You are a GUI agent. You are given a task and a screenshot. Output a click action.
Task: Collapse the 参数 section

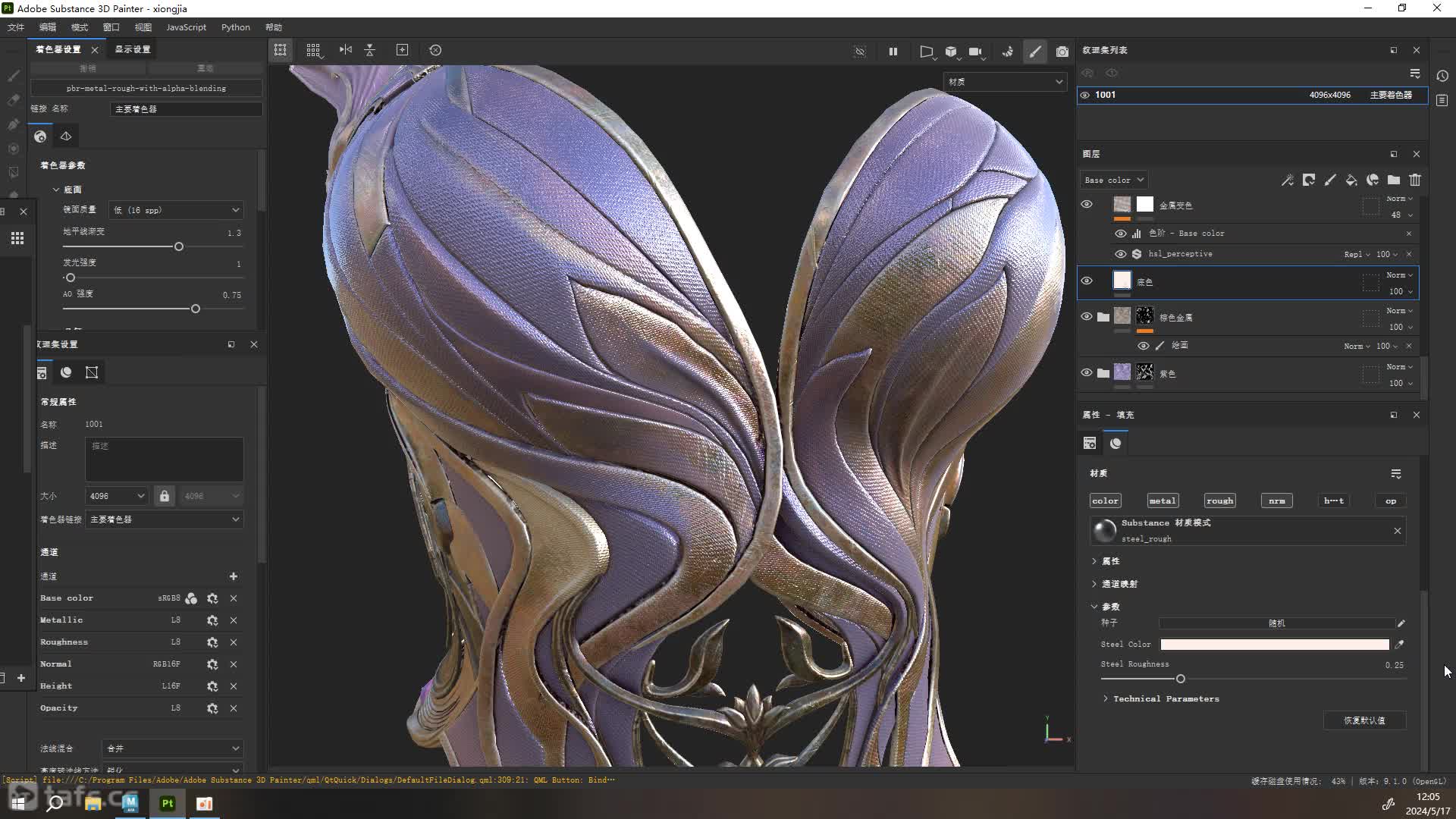pyautogui.click(x=1094, y=607)
